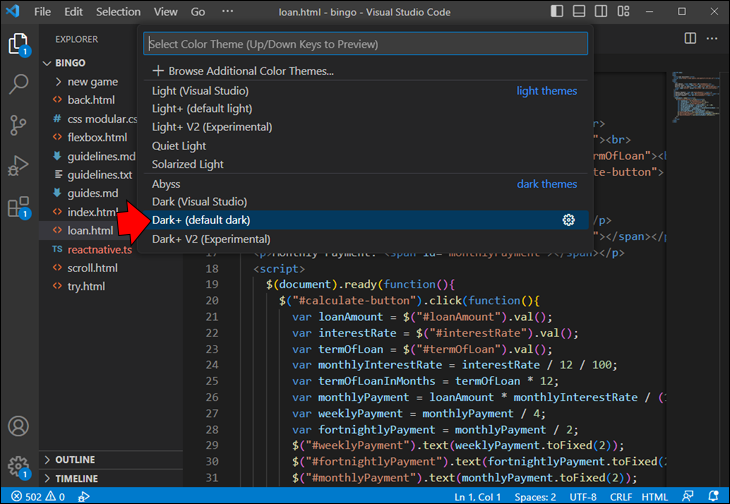This screenshot has width=730, height=504.
Task: Select Dark+ (default dark) theme
Action: [x=365, y=220]
